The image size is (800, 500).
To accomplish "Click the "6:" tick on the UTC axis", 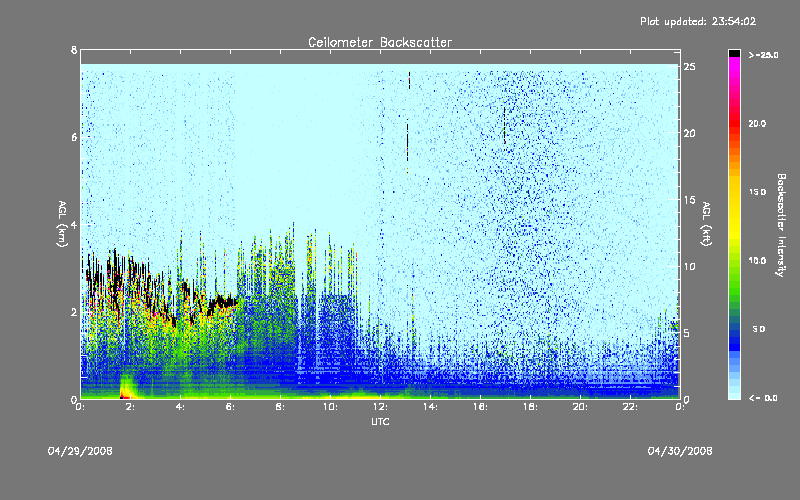I will click(230, 407).
